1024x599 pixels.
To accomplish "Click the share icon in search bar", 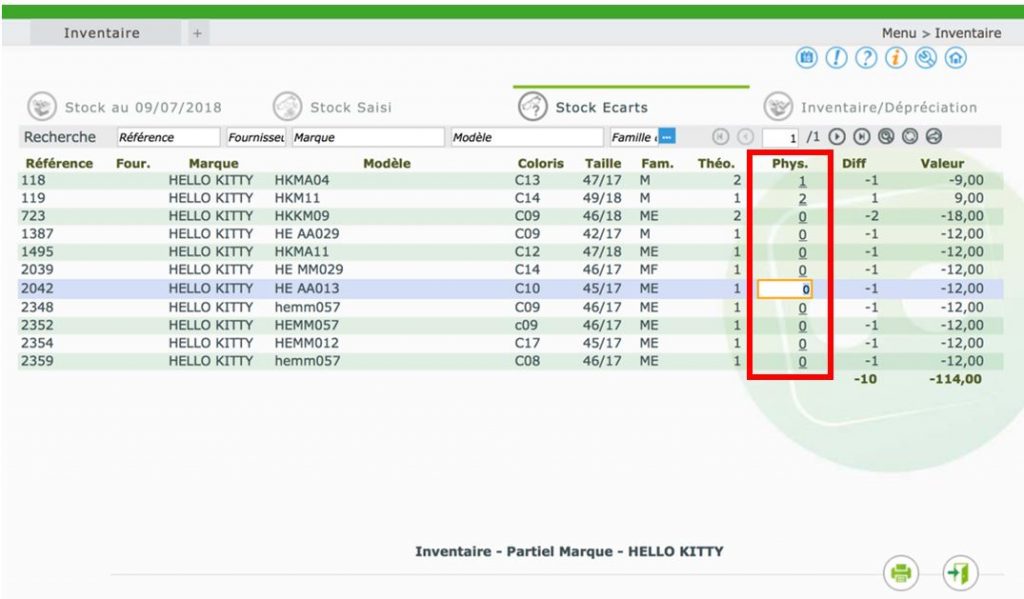I will pos(934,137).
